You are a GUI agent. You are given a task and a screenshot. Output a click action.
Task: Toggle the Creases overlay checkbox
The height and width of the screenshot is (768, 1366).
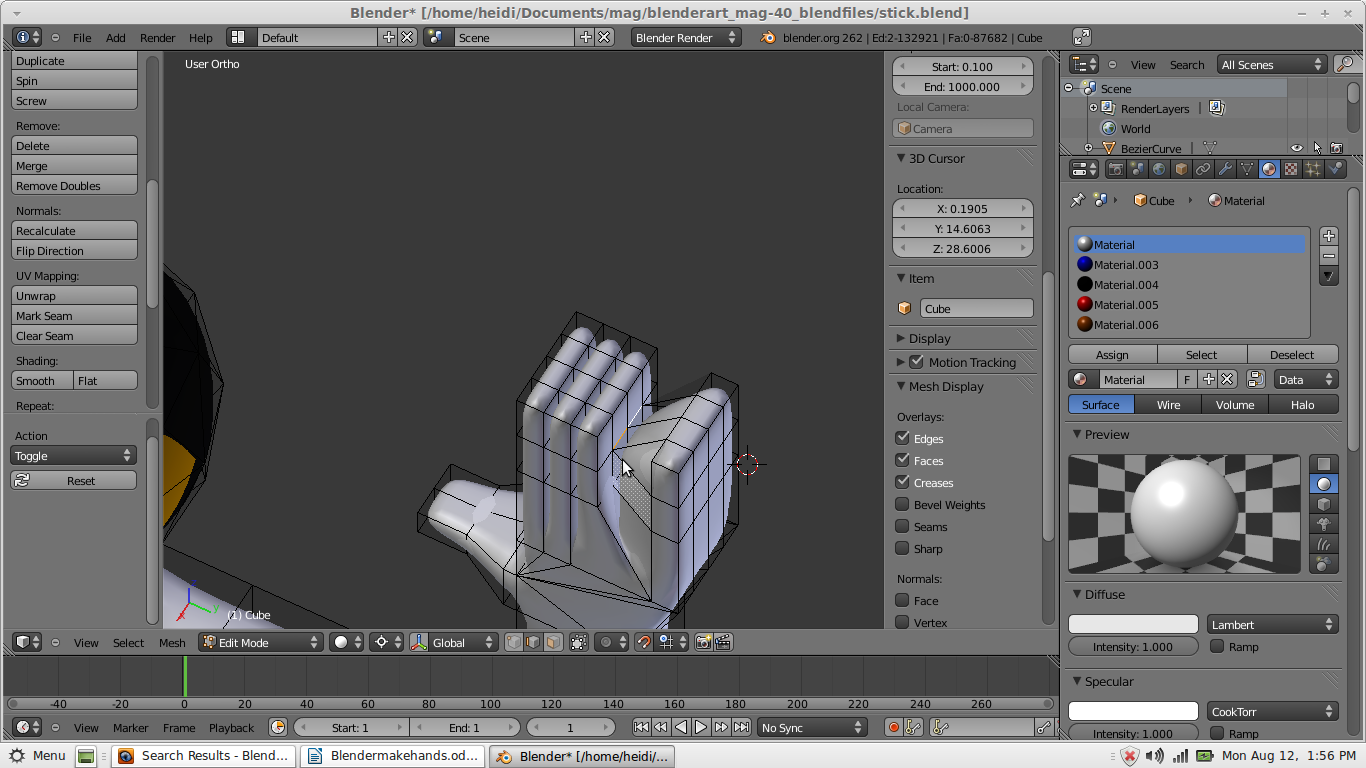point(902,482)
